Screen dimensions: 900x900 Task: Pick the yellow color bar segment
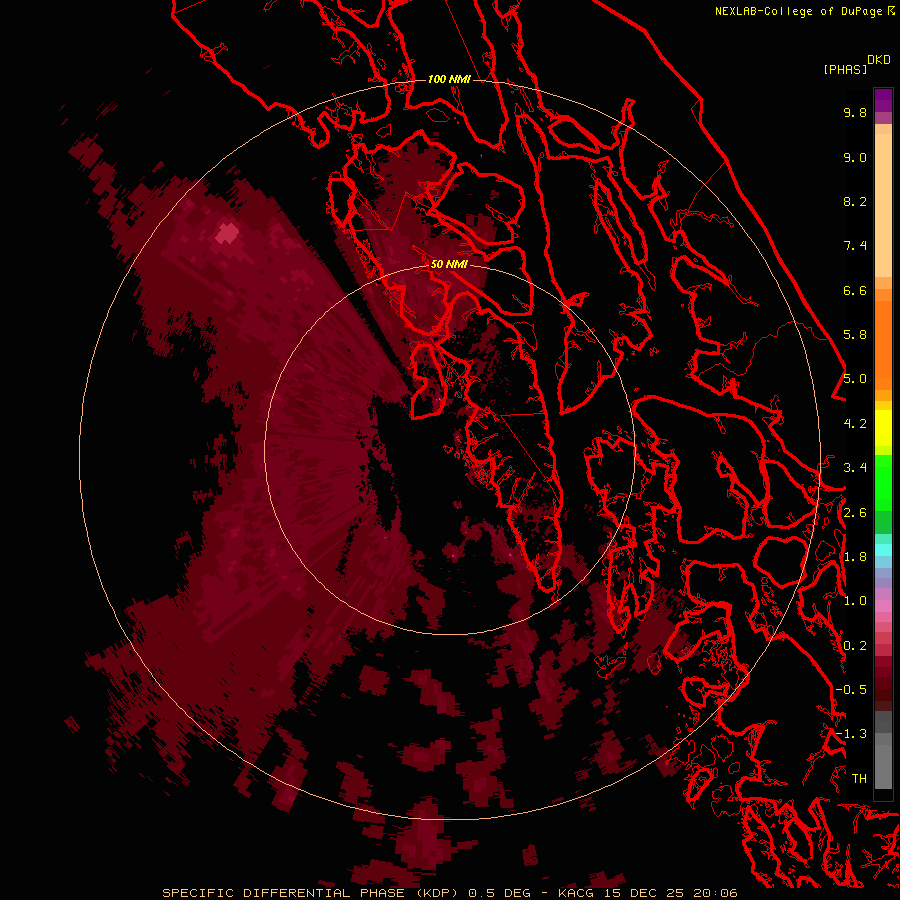pyautogui.click(x=883, y=428)
